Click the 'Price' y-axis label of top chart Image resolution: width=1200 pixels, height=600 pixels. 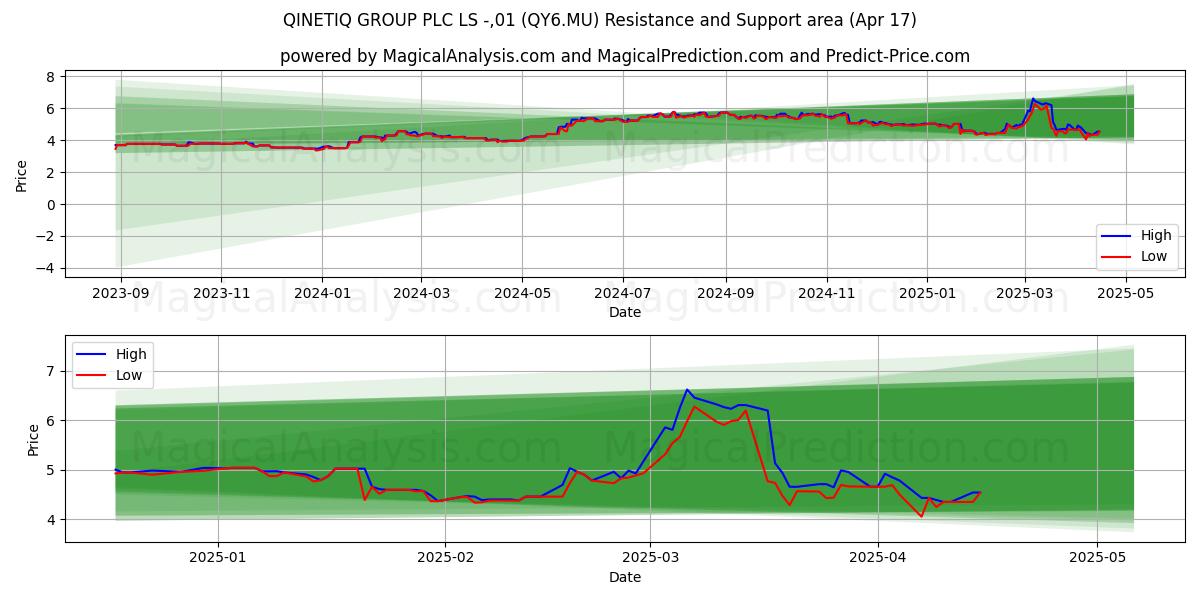pyautogui.click(x=22, y=176)
